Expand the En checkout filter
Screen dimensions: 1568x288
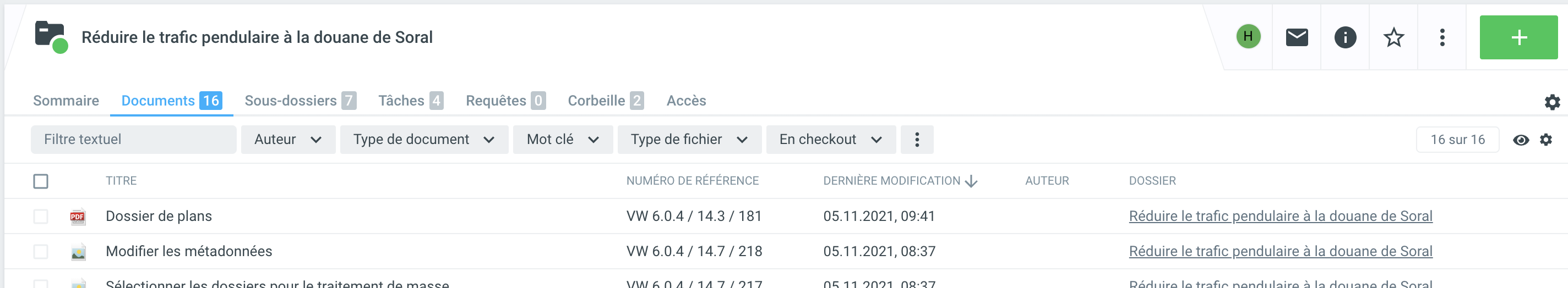pos(830,140)
